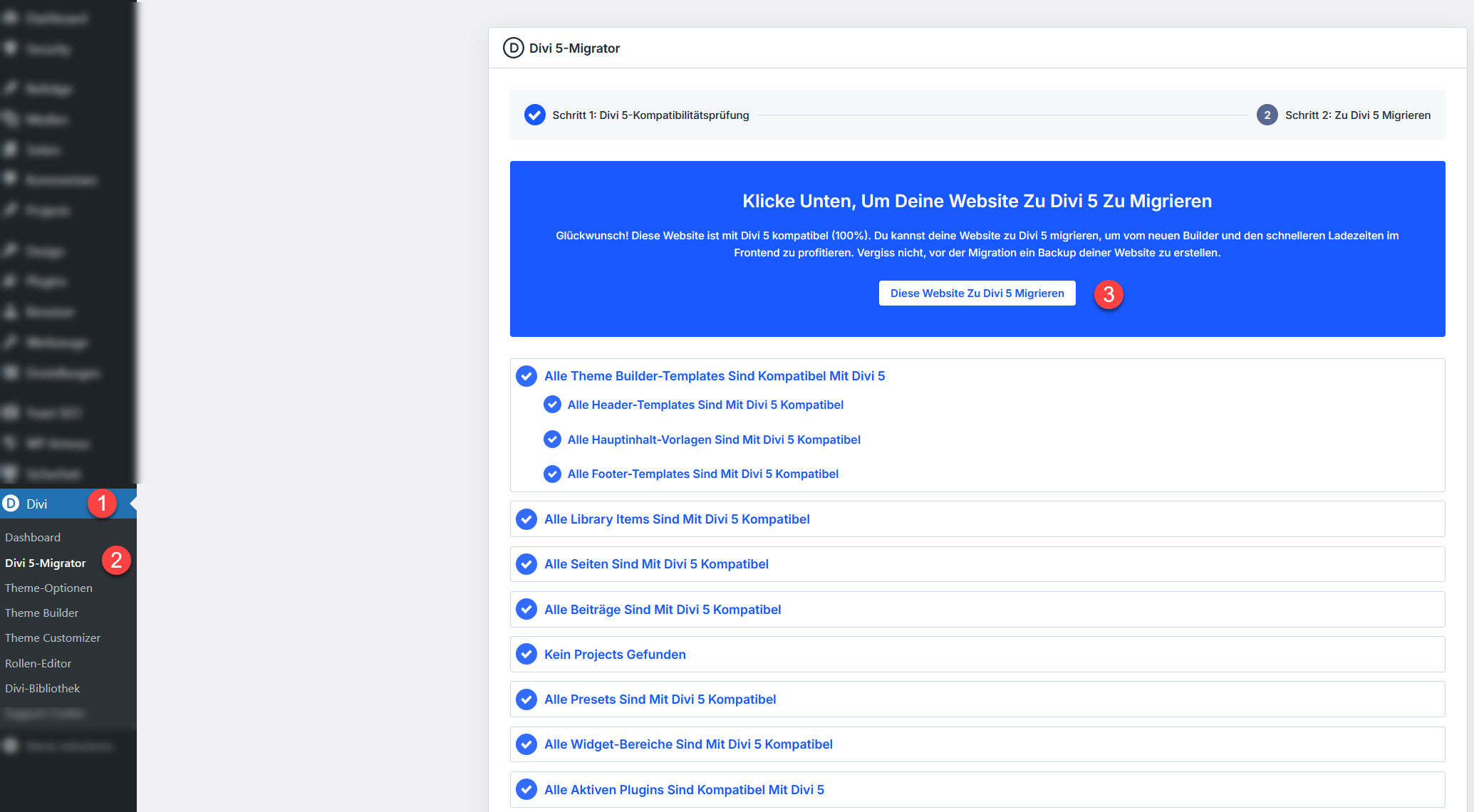Select Divi 5-Migrator in the submenu
Image resolution: width=1474 pixels, height=812 pixels.
(x=46, y=563)
